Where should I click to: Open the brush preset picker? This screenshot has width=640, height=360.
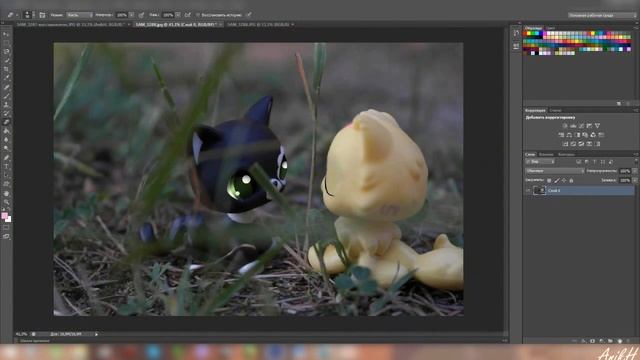[x=29, y=15]
